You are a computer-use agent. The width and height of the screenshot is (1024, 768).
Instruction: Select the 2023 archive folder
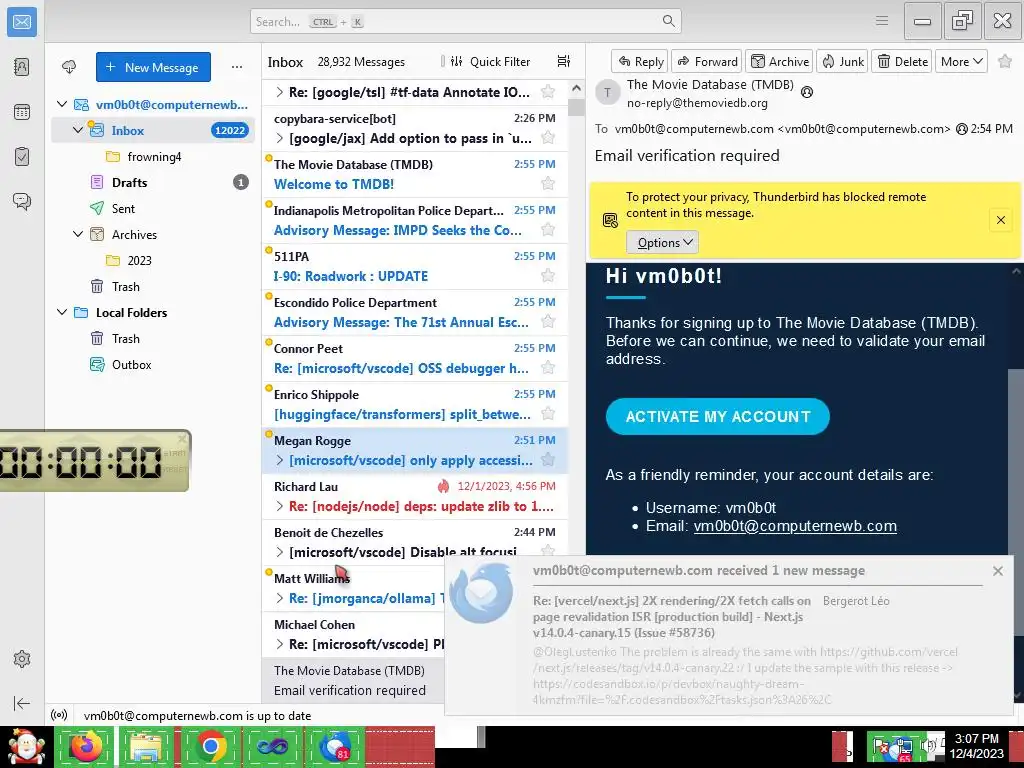pos(153,260)
